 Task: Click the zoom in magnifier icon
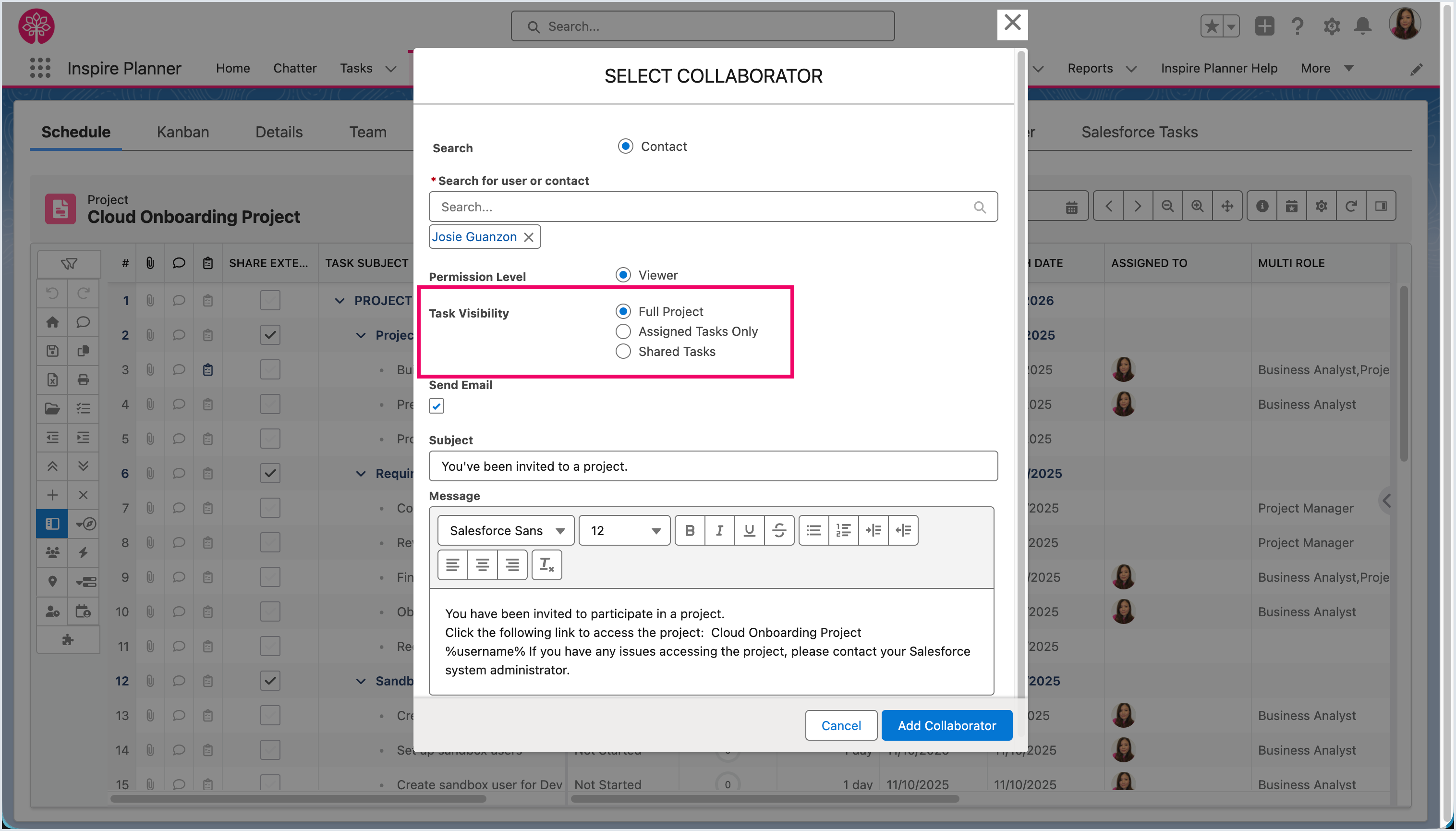click(x=1198, y=206)
